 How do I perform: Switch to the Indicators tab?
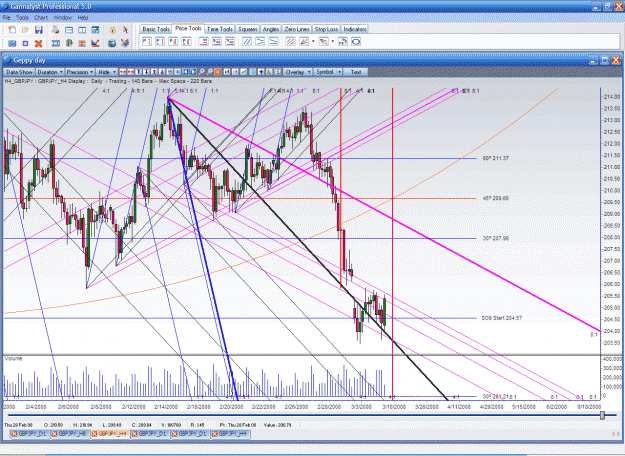355,29
